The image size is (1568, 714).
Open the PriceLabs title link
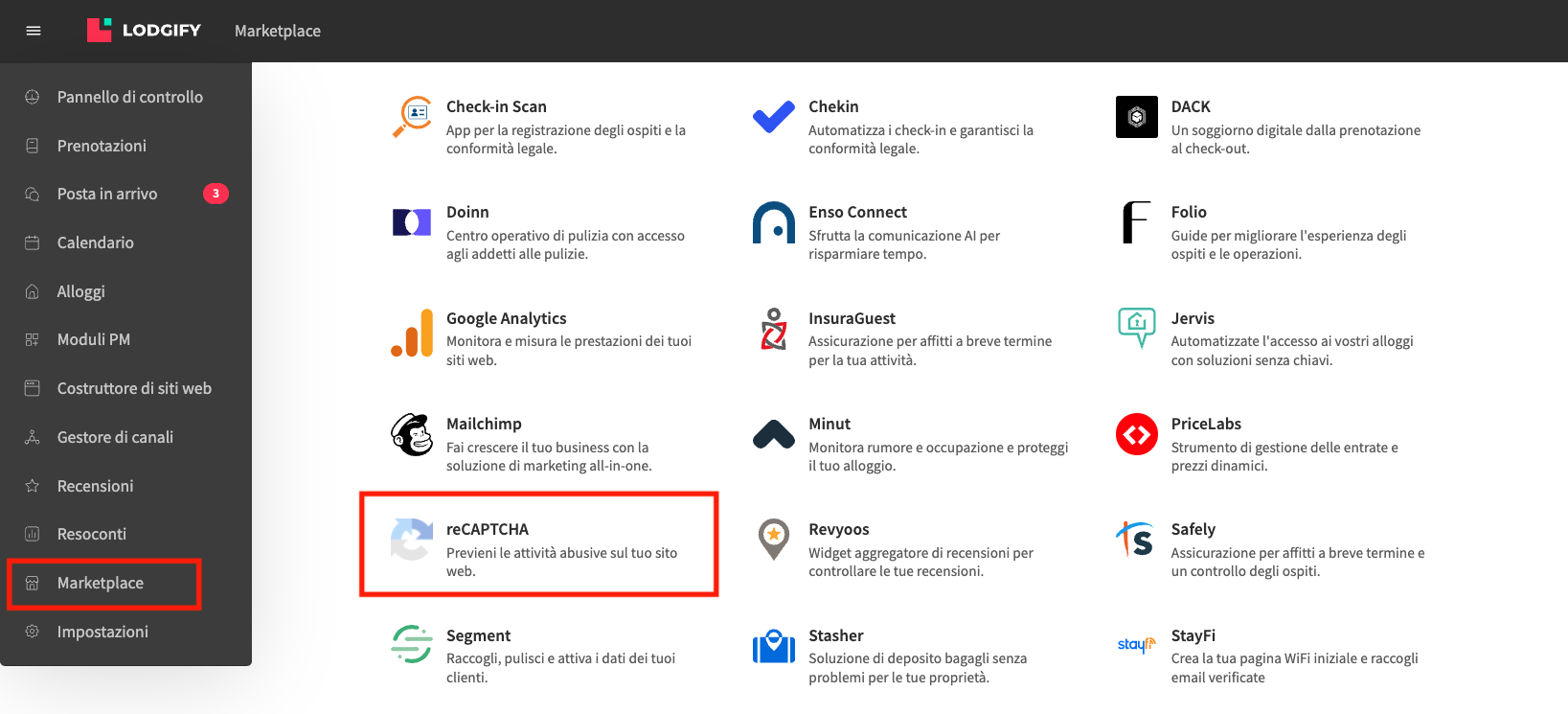point(1206,424)
